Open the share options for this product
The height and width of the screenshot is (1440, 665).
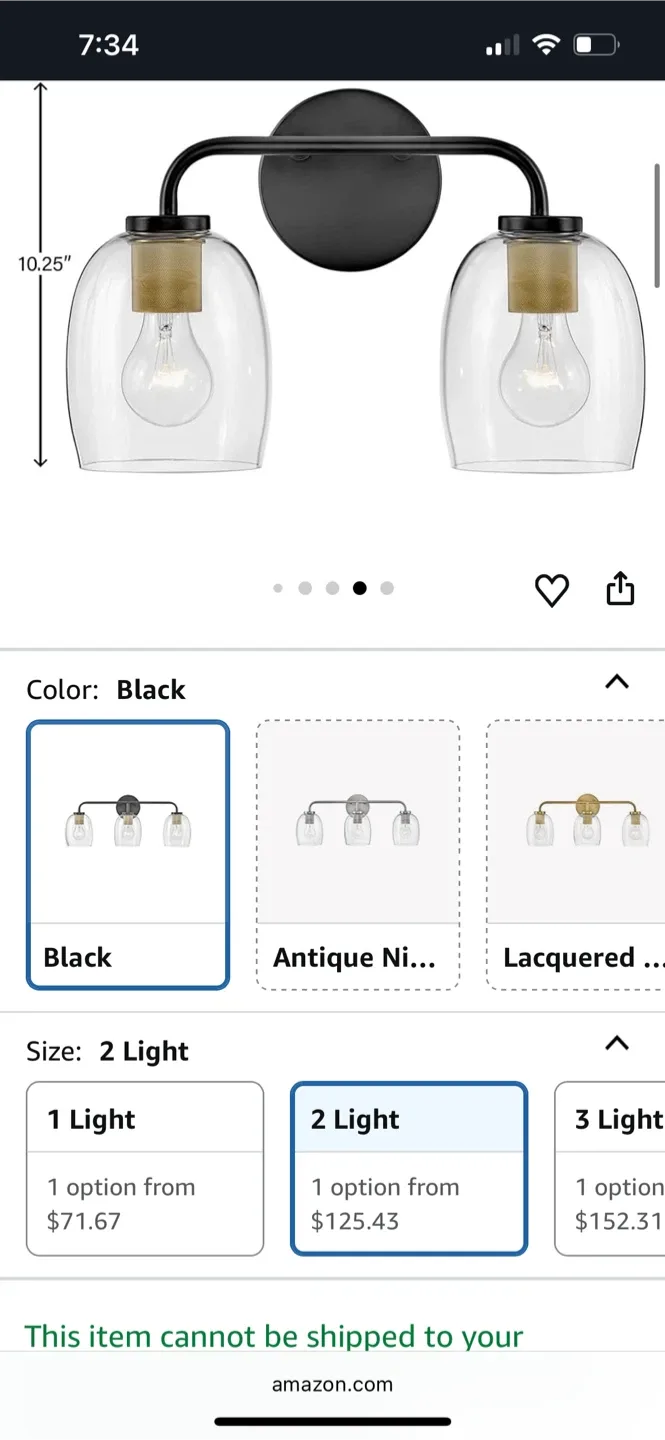point(620,589)
